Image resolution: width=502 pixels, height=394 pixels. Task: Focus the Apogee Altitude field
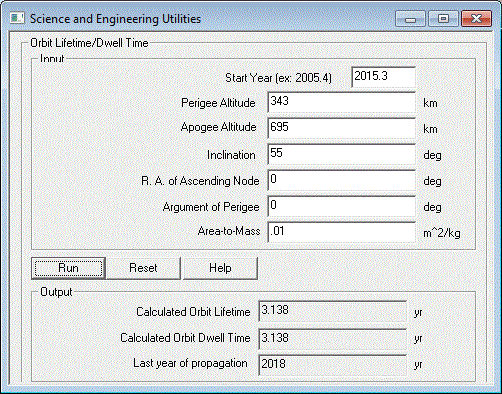coord(341,128)
